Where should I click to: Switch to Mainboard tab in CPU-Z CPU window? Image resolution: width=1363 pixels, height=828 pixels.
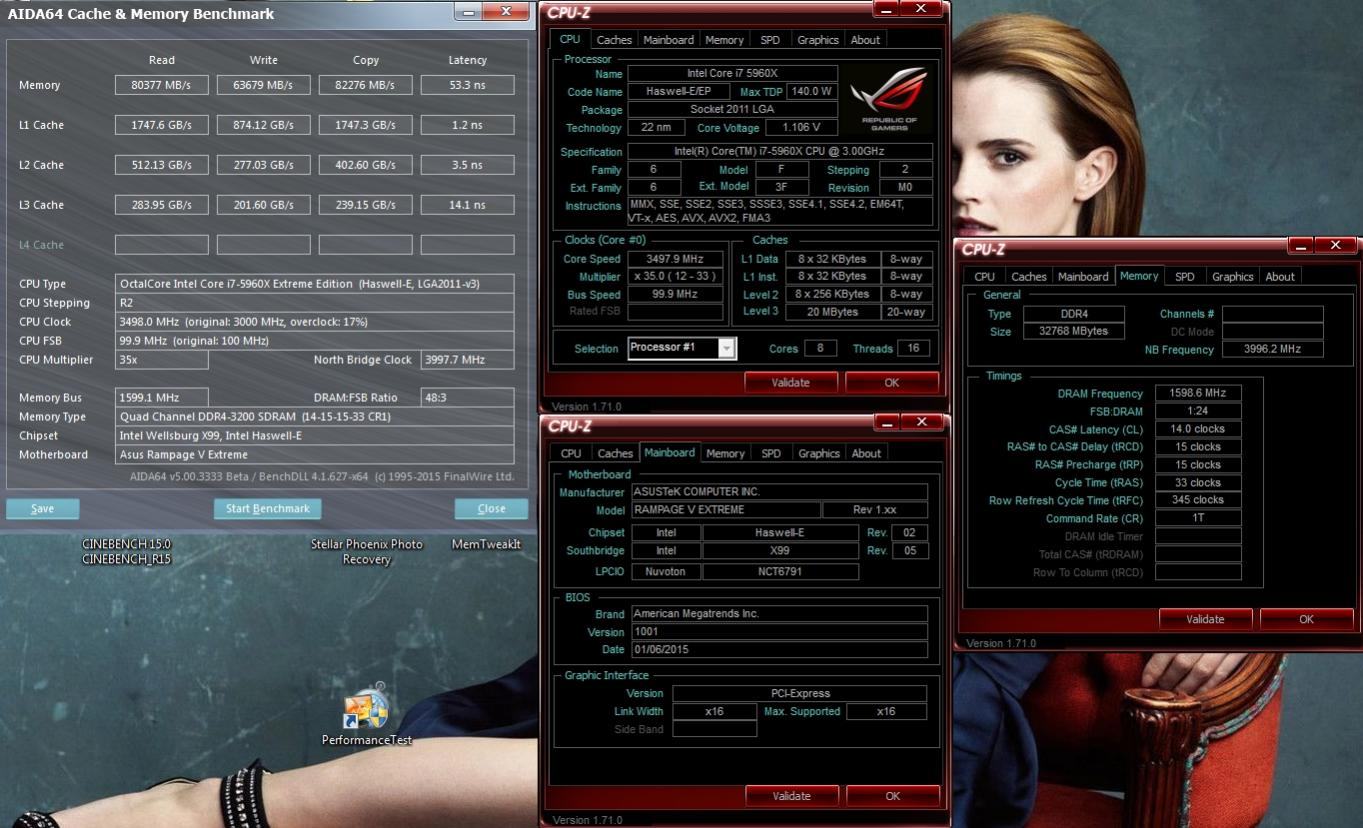tap(668, 40)
